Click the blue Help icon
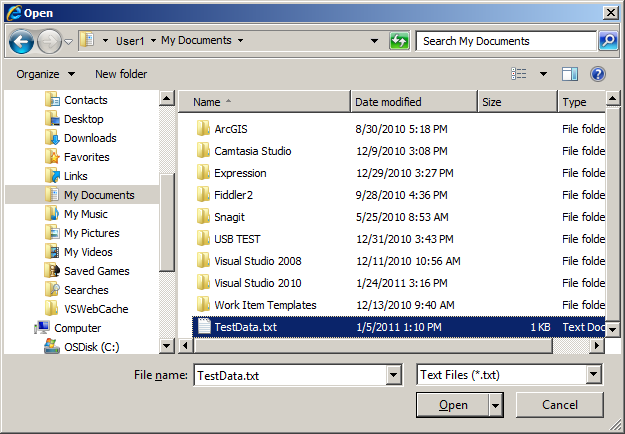 tap(598, 74)
